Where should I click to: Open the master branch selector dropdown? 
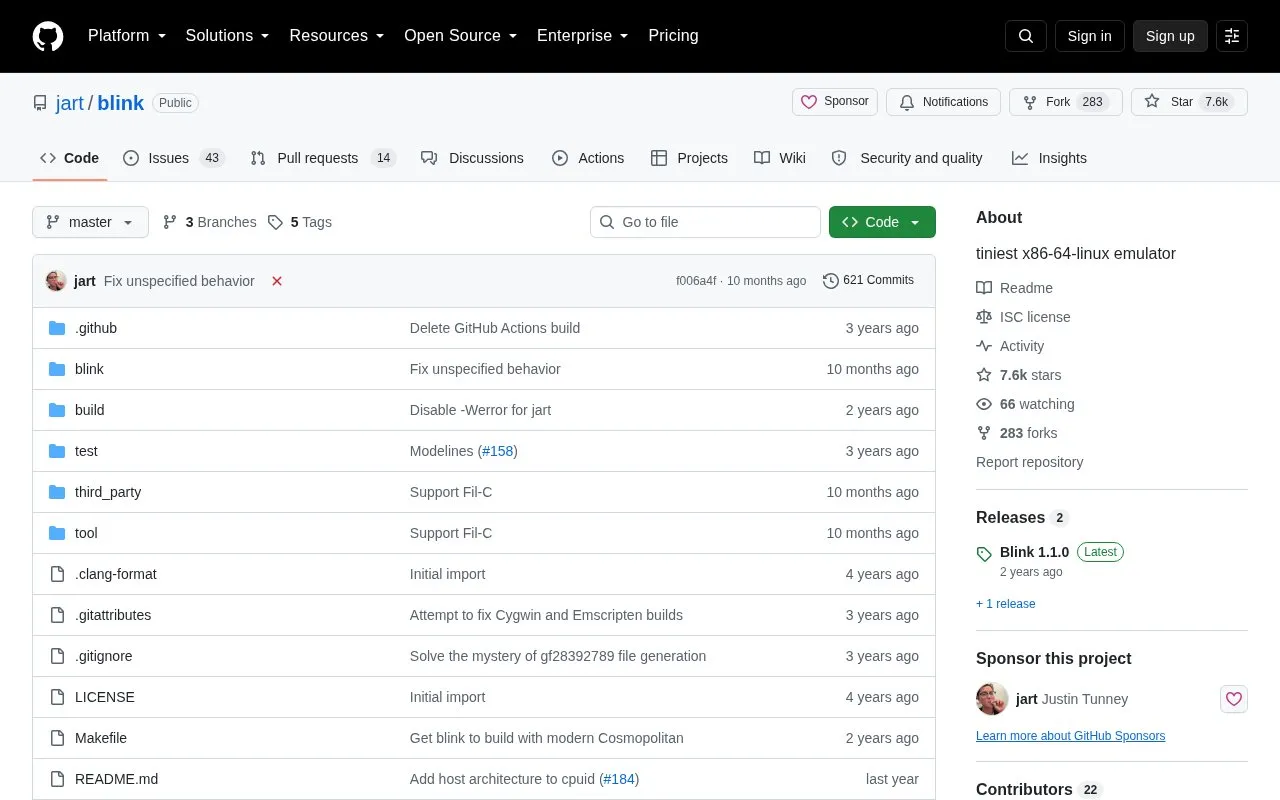[90, 222]
